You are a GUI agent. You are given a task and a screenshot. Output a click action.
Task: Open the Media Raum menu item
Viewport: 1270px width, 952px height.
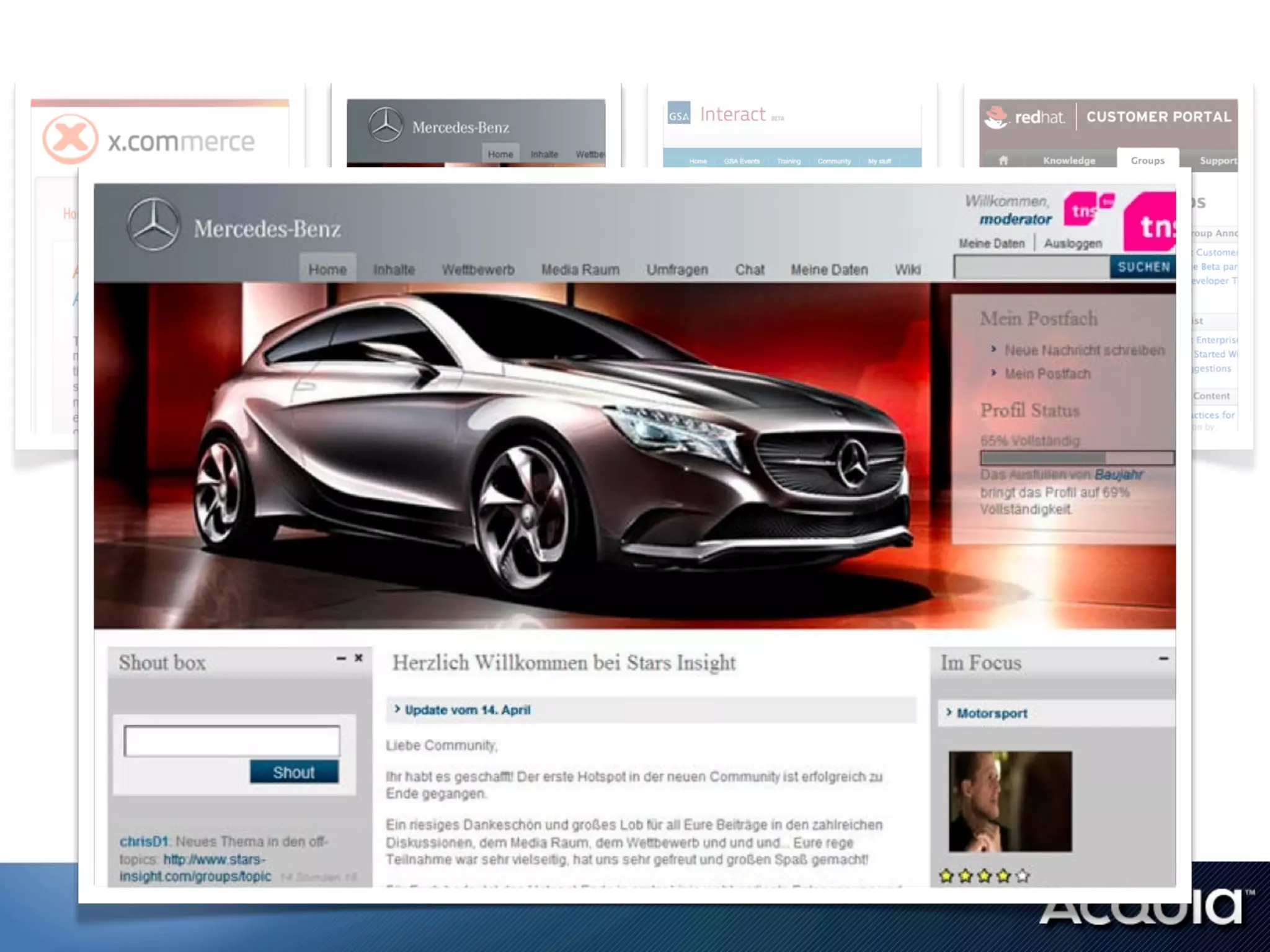(580, 270)
